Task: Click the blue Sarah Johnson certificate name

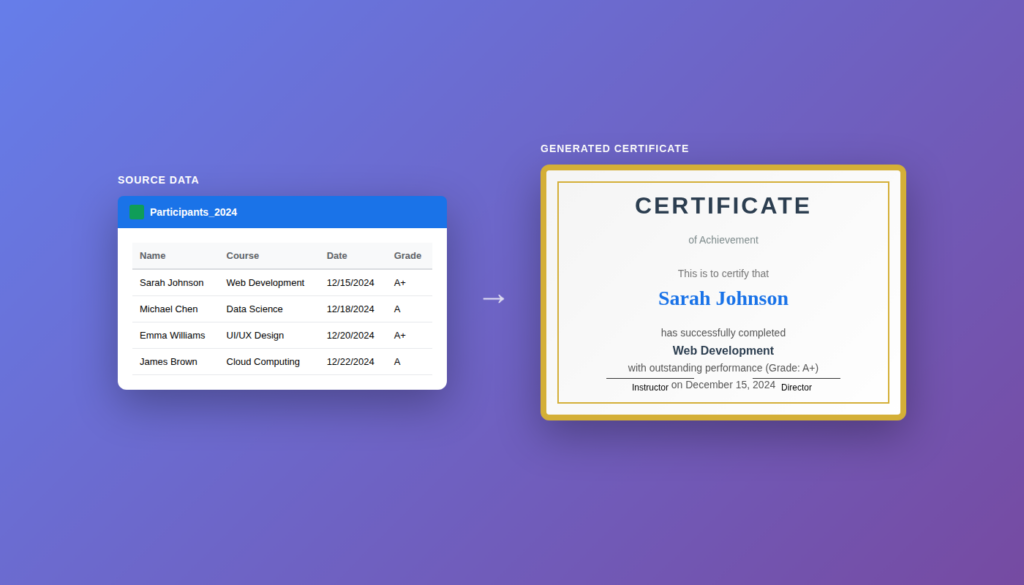Action: click(x=723, y=298)
